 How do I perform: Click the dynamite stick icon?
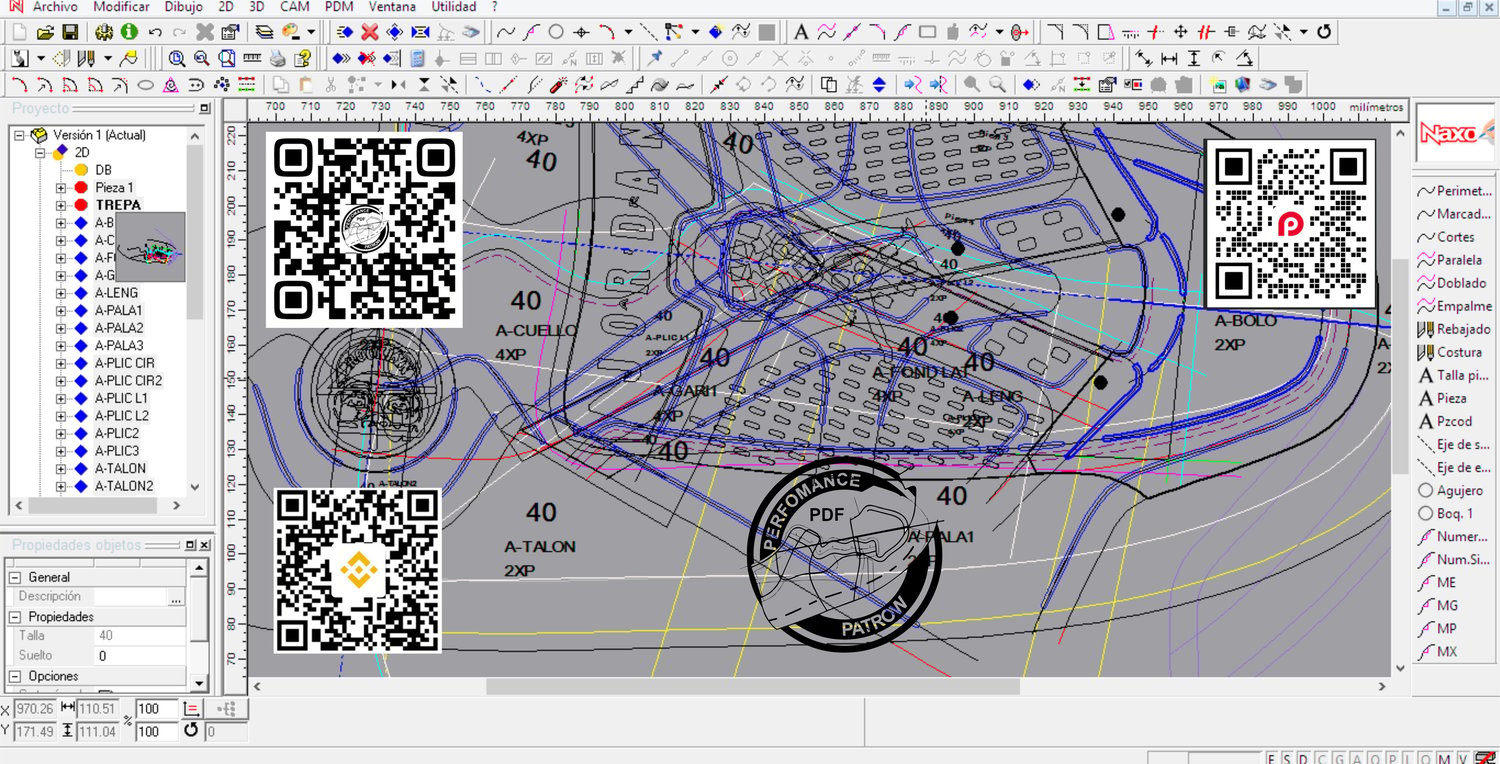pyautogui.click(x=559, y=84)
